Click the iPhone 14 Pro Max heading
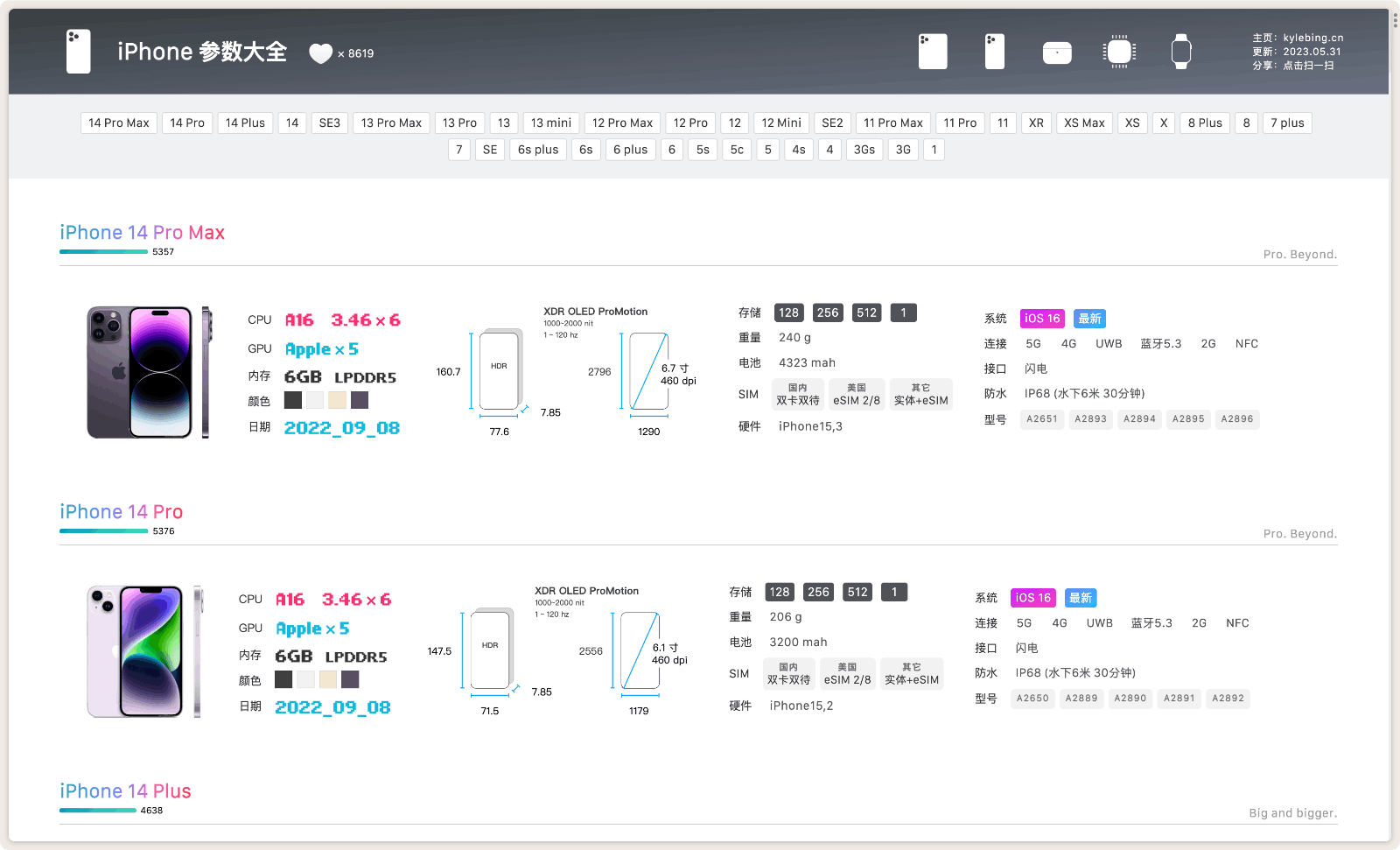 143,232
